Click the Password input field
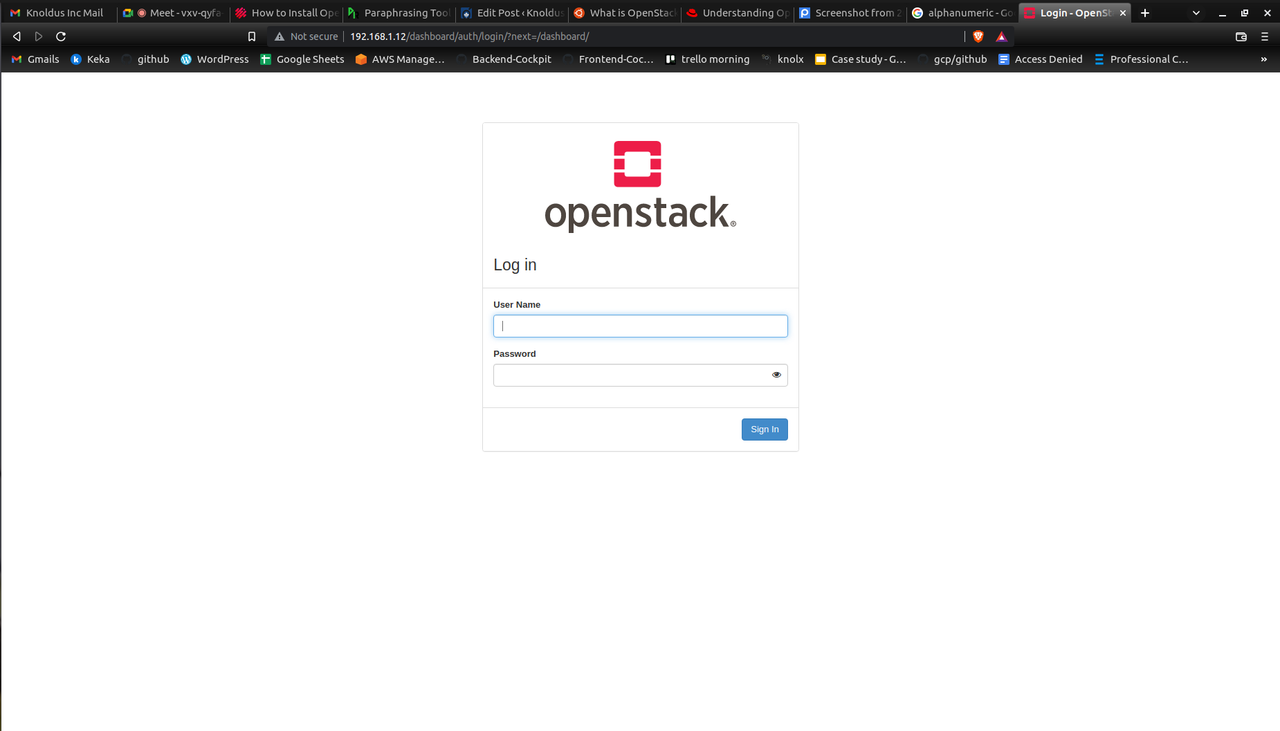Image resolution: width=1280 pixels, height=731 pixels. 640,375
